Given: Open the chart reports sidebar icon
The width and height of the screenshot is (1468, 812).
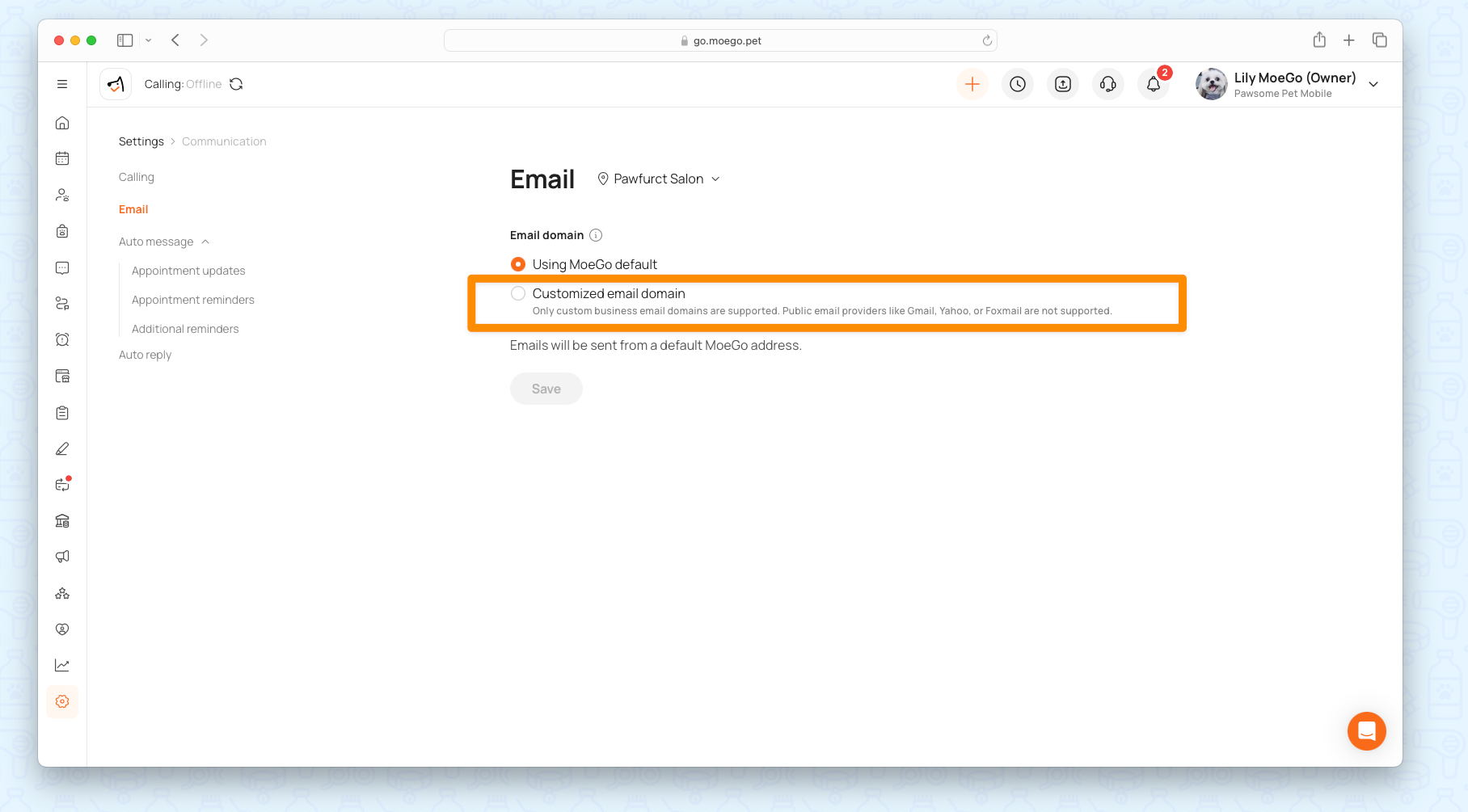Looking at the screenshot, I should coord(62,665).
